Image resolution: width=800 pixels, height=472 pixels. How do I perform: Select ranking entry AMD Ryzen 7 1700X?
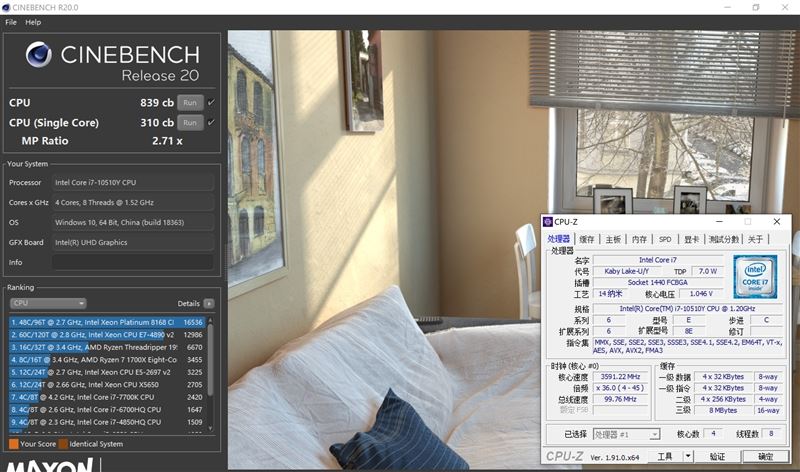click(x=107, y=360)
